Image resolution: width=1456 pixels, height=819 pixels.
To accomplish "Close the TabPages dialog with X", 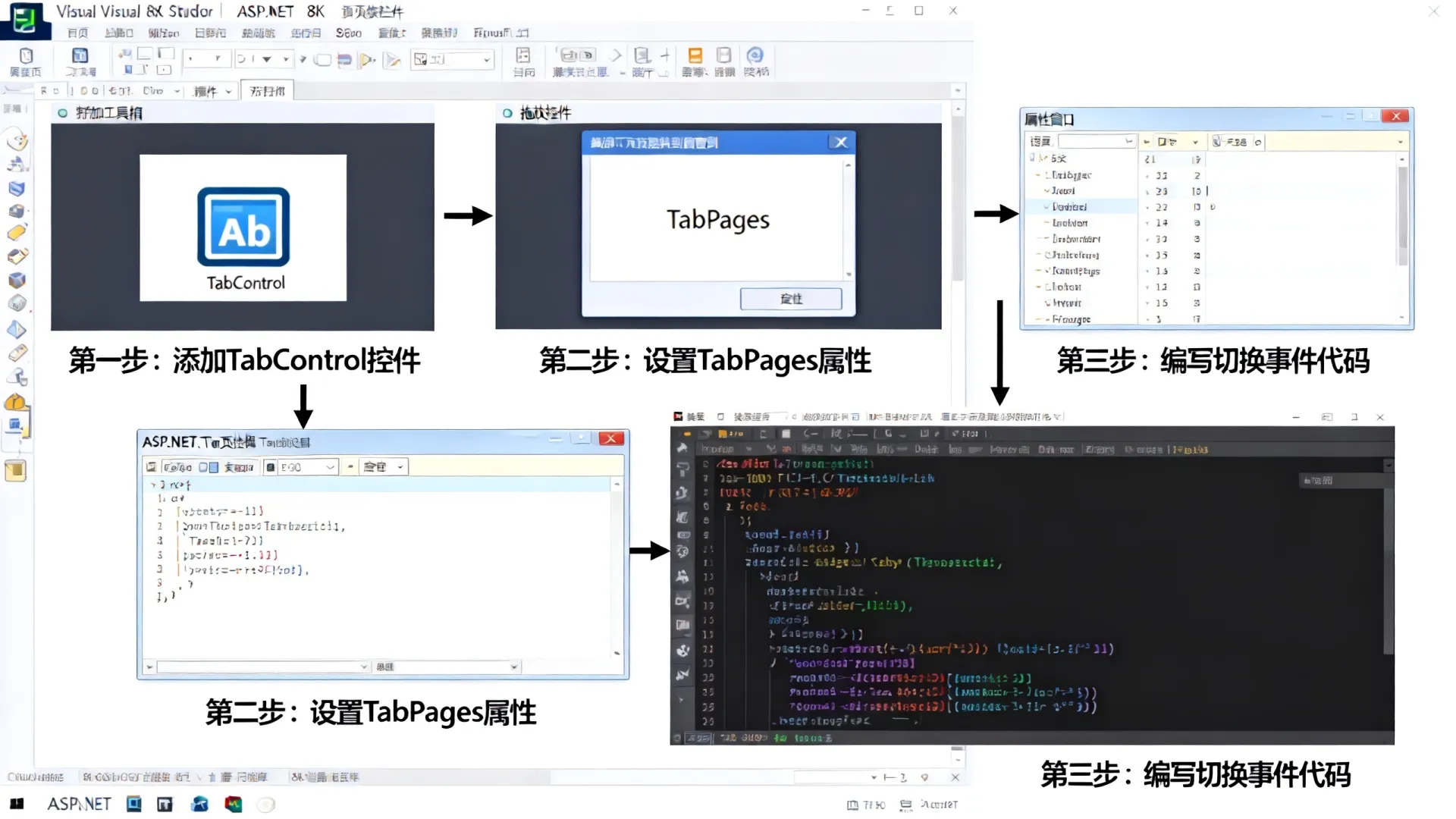I will click(x=840, y=142).
